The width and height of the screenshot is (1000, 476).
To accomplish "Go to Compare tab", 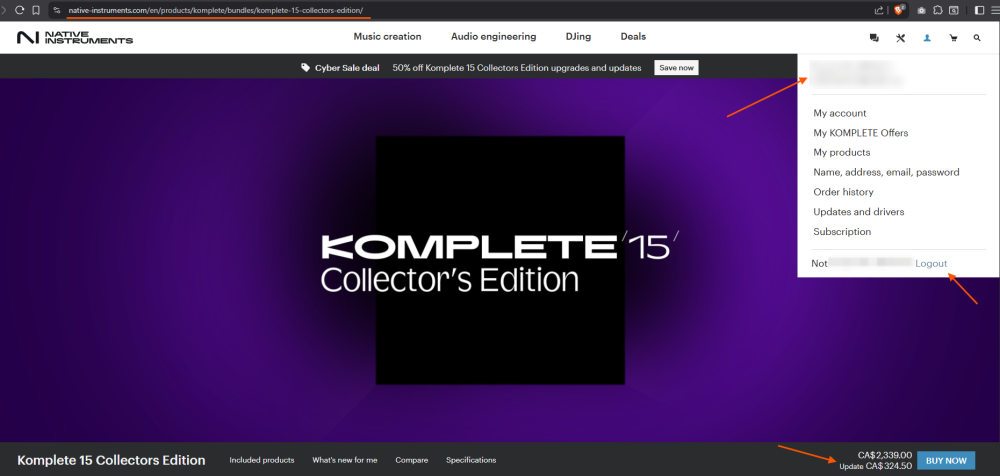I will [x=411, y=460].
